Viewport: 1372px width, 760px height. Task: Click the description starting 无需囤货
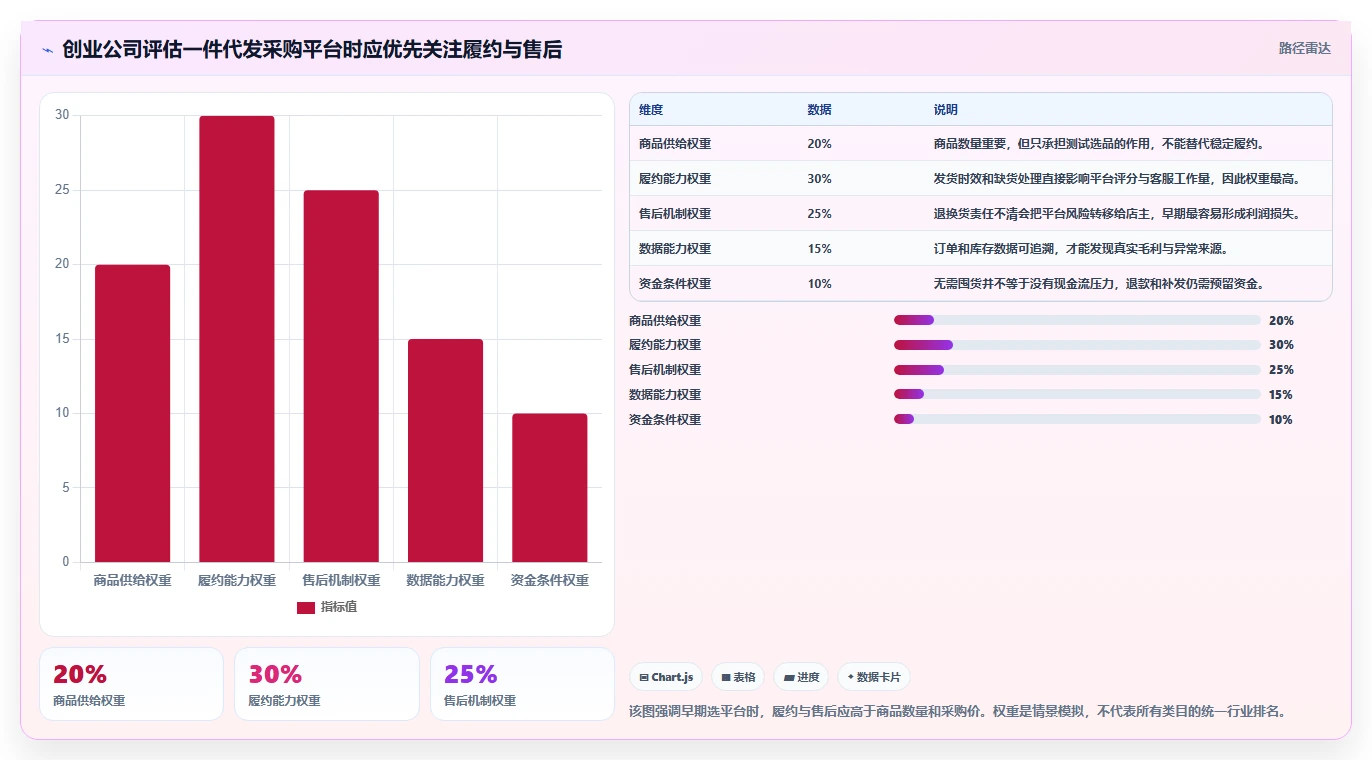[x=1099, y=284]
